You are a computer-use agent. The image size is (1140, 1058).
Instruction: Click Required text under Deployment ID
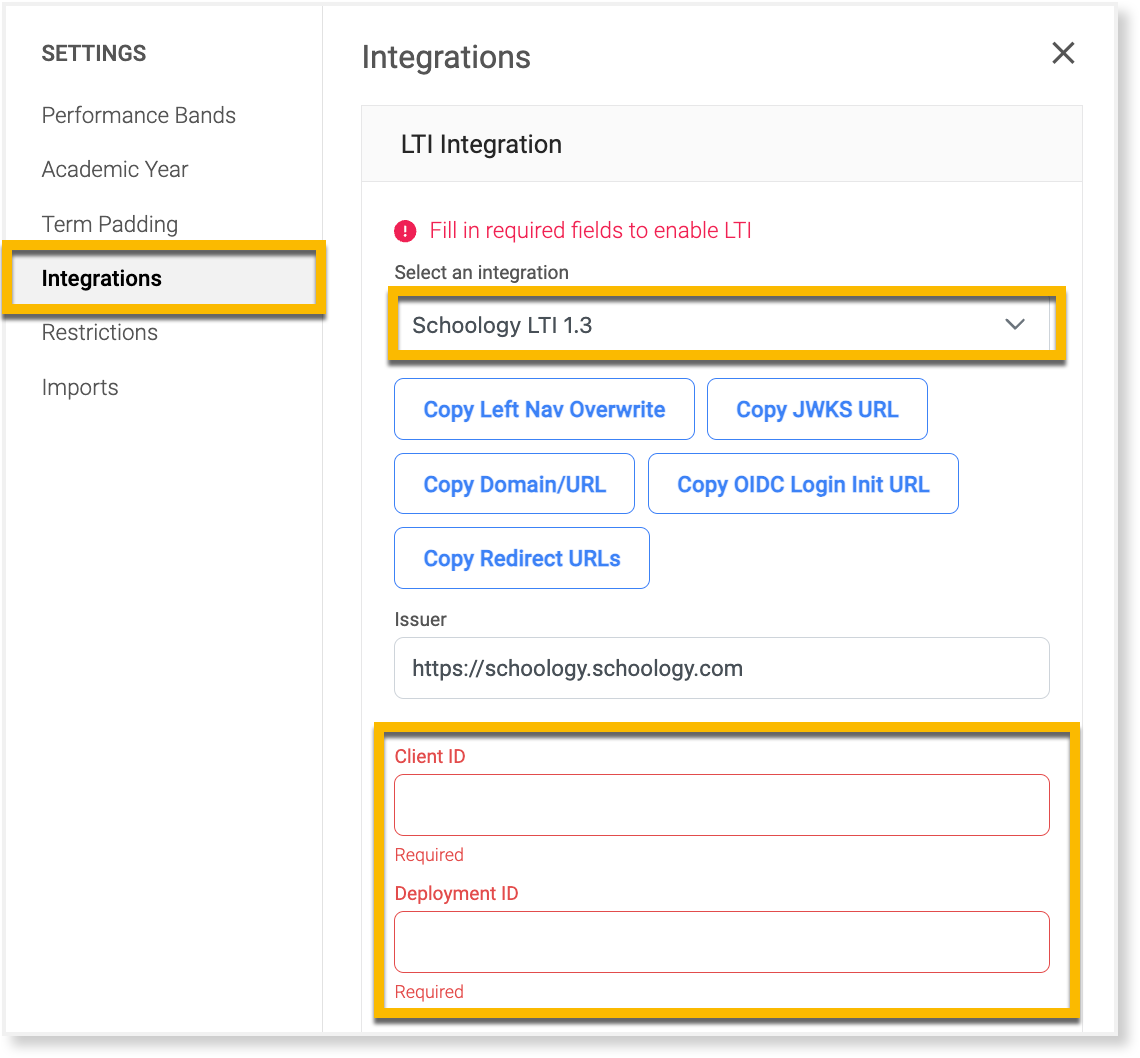point(429,992)
